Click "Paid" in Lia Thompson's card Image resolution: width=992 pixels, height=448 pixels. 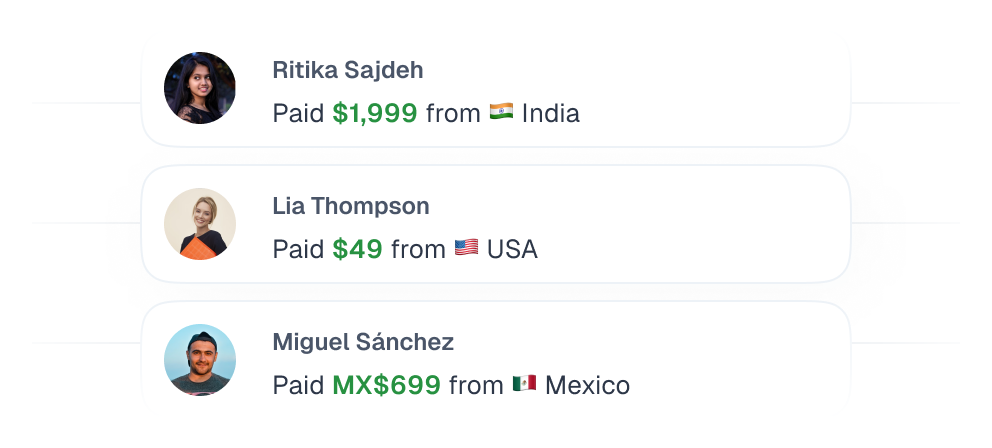[298, 250]
